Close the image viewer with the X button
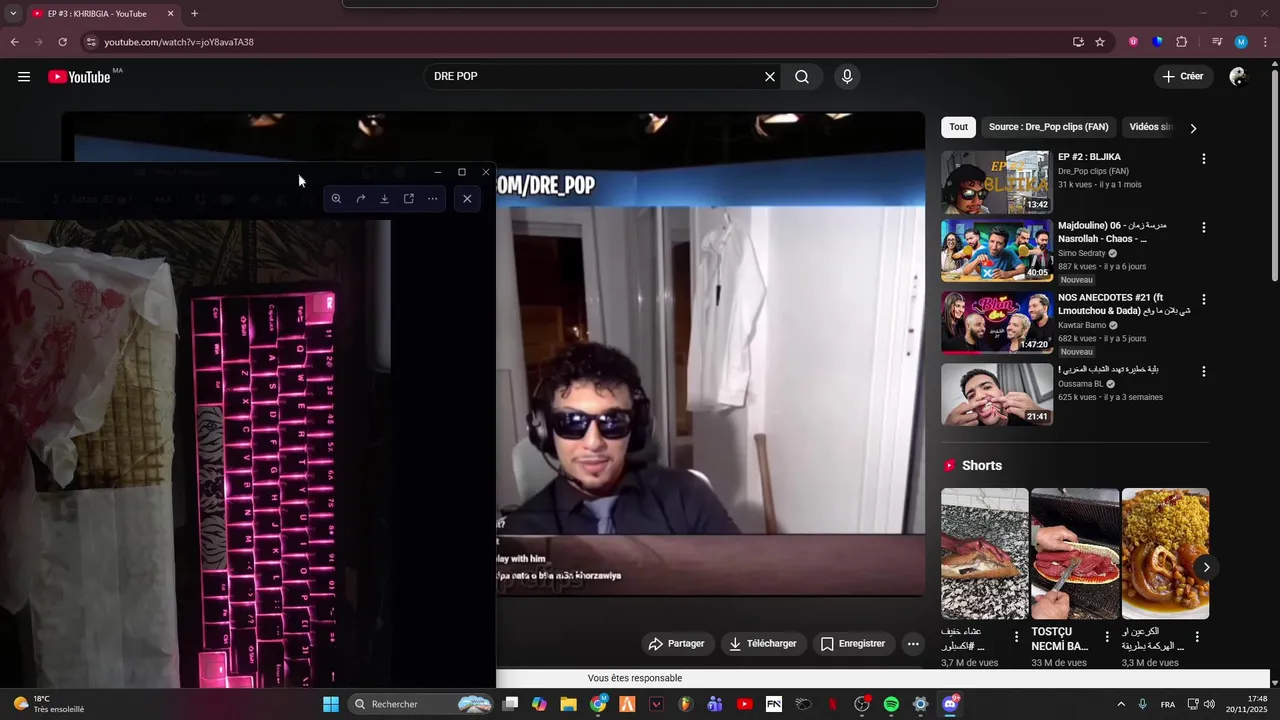 click(467, 199)
